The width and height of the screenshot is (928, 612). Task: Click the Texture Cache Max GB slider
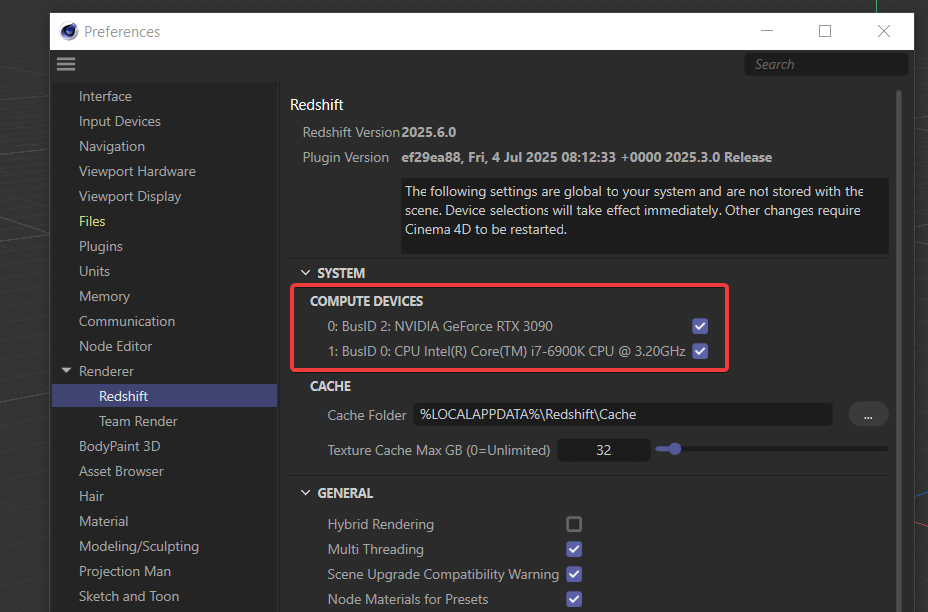770,450
